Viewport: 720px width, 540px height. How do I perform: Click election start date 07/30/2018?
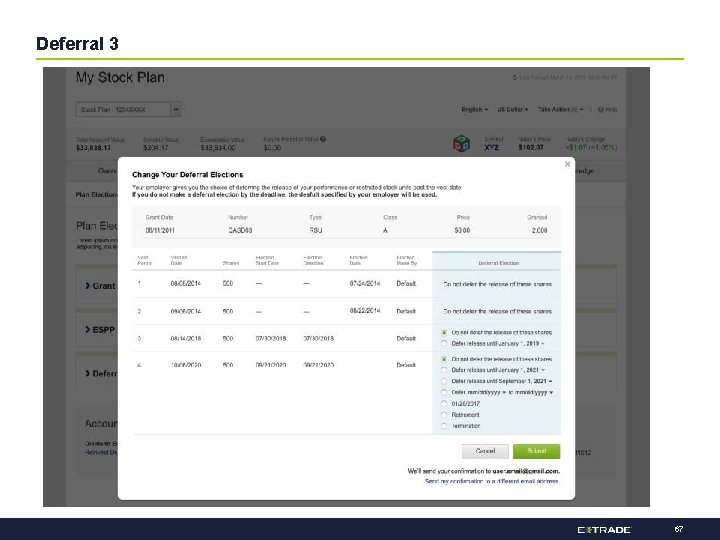click(271, 338)
